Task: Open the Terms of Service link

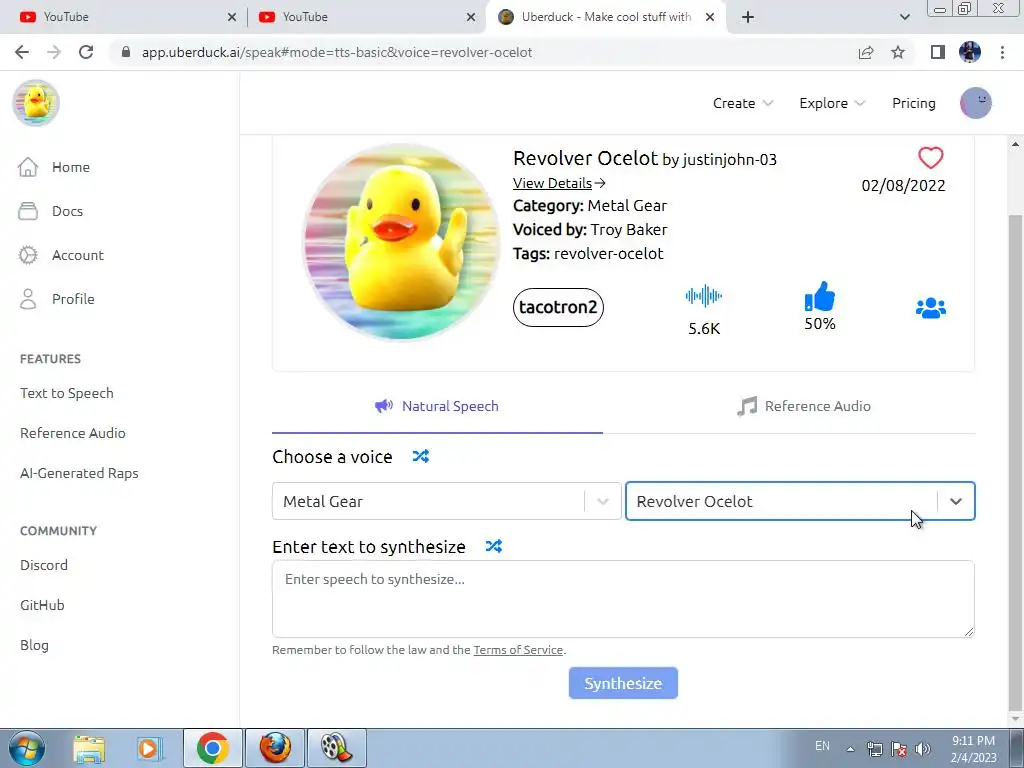Action: pos(518,650)
